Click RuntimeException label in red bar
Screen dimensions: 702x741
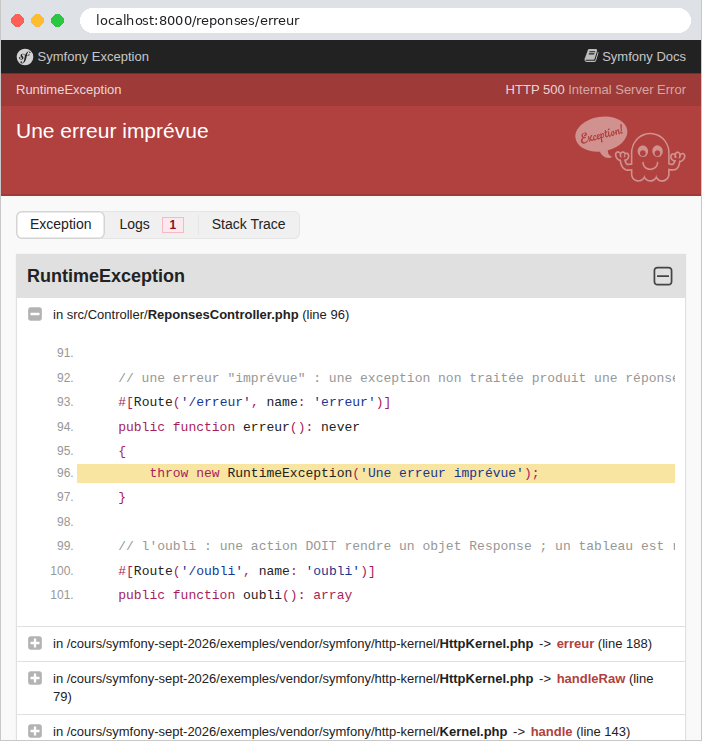(69, 90)
